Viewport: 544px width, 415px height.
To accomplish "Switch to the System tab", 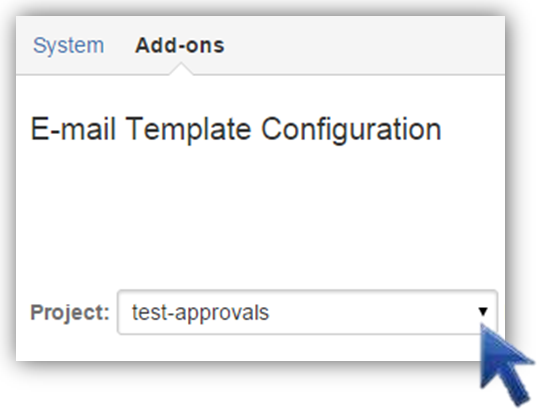I will [68, 45].
